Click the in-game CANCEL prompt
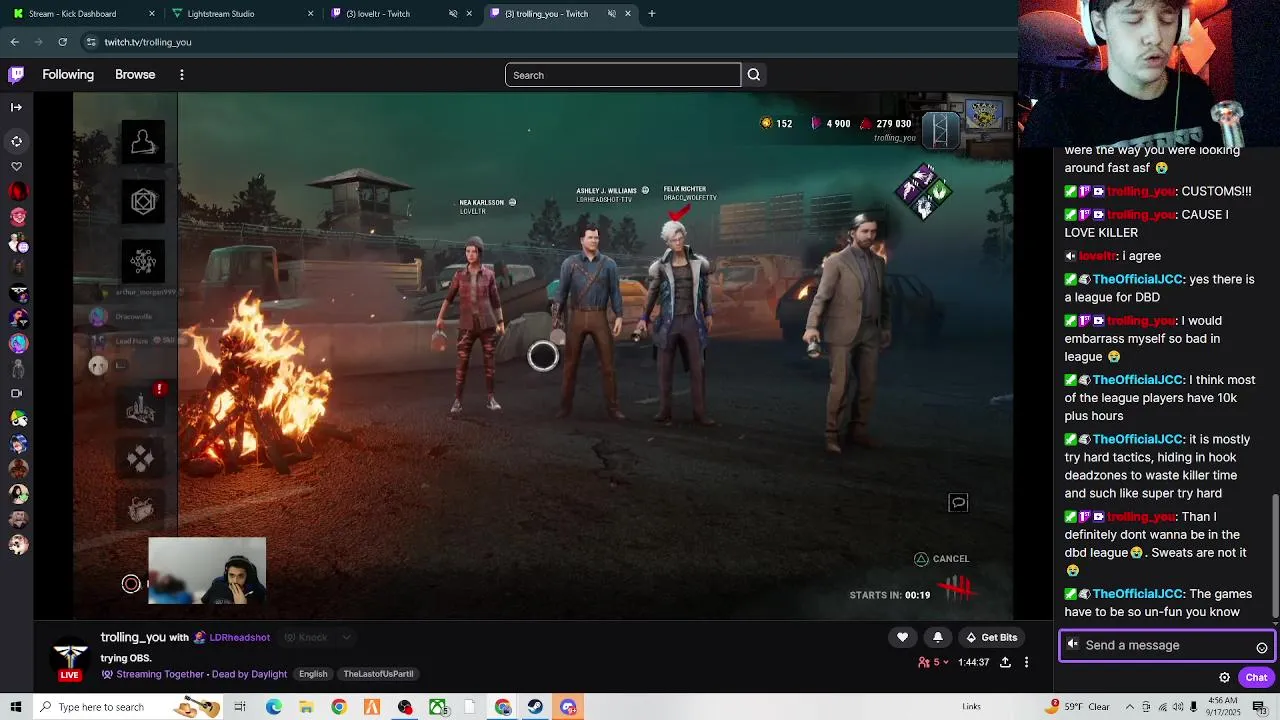This screenshot has height=720, width=1280. [x=941, y=559]
